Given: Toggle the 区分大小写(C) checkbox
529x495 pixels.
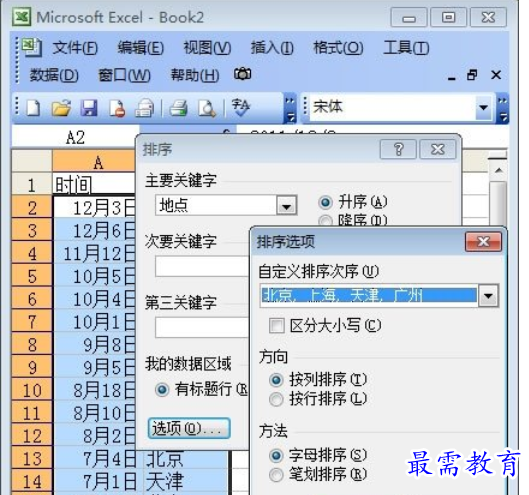Looking at the screenshot, I should tap(277, 326).
